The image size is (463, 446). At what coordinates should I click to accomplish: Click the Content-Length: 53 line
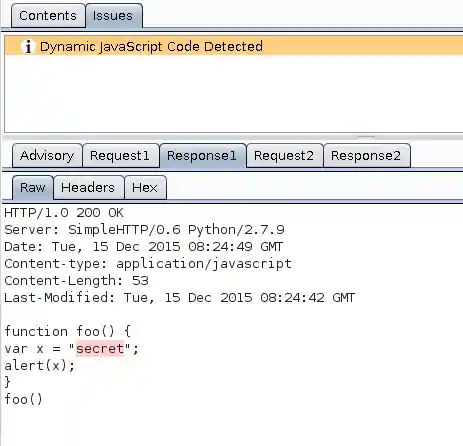(76, 281)
